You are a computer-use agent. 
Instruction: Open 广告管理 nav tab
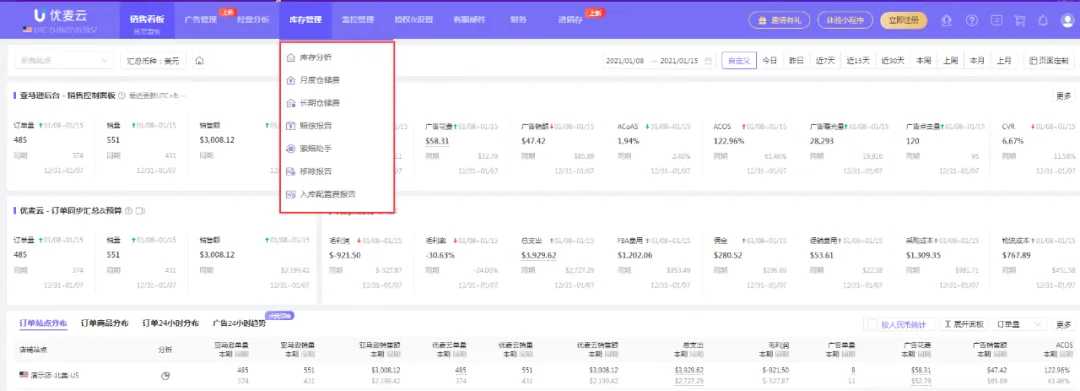(200, 20)
